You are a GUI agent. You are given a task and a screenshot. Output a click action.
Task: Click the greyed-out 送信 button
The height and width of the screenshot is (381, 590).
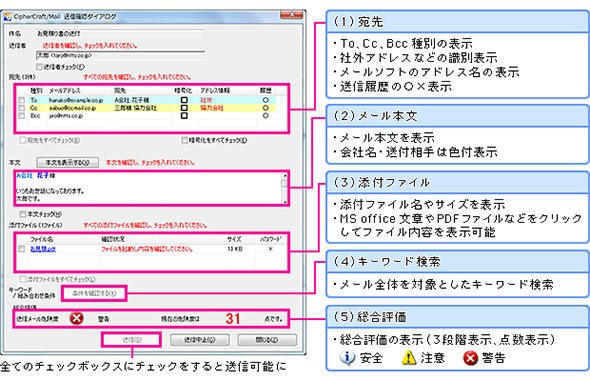click(131, 340)
